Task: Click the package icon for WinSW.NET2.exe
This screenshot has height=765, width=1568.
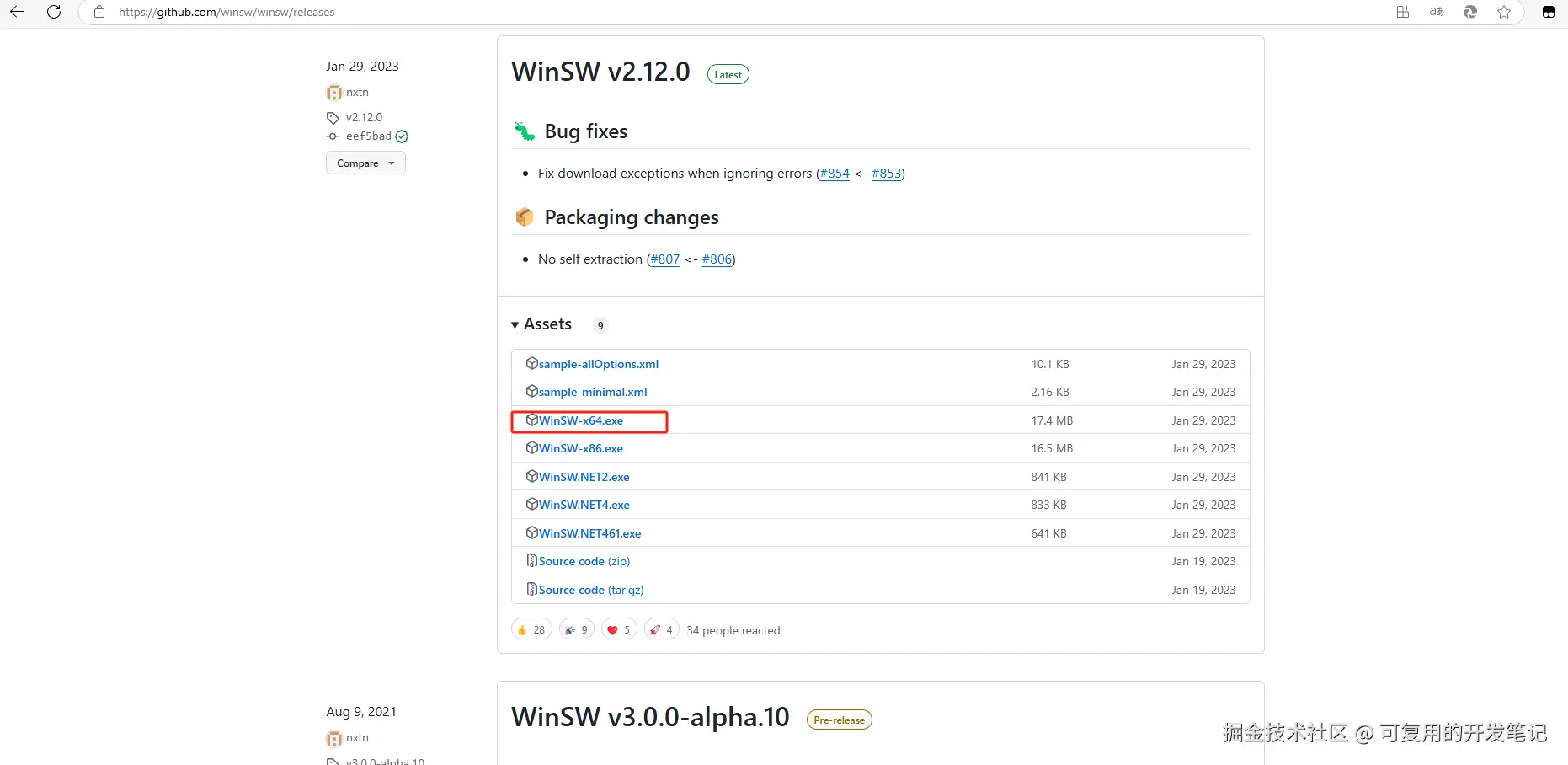Action: [532, 476]
